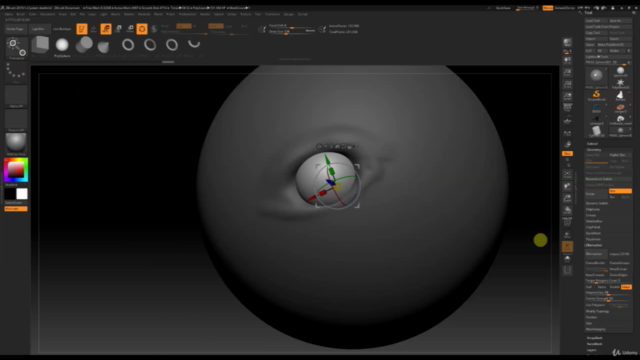Screen dimensions: 640x360
Task: Select the Sphere3D tool thumbnail
Action: point(620,71)
